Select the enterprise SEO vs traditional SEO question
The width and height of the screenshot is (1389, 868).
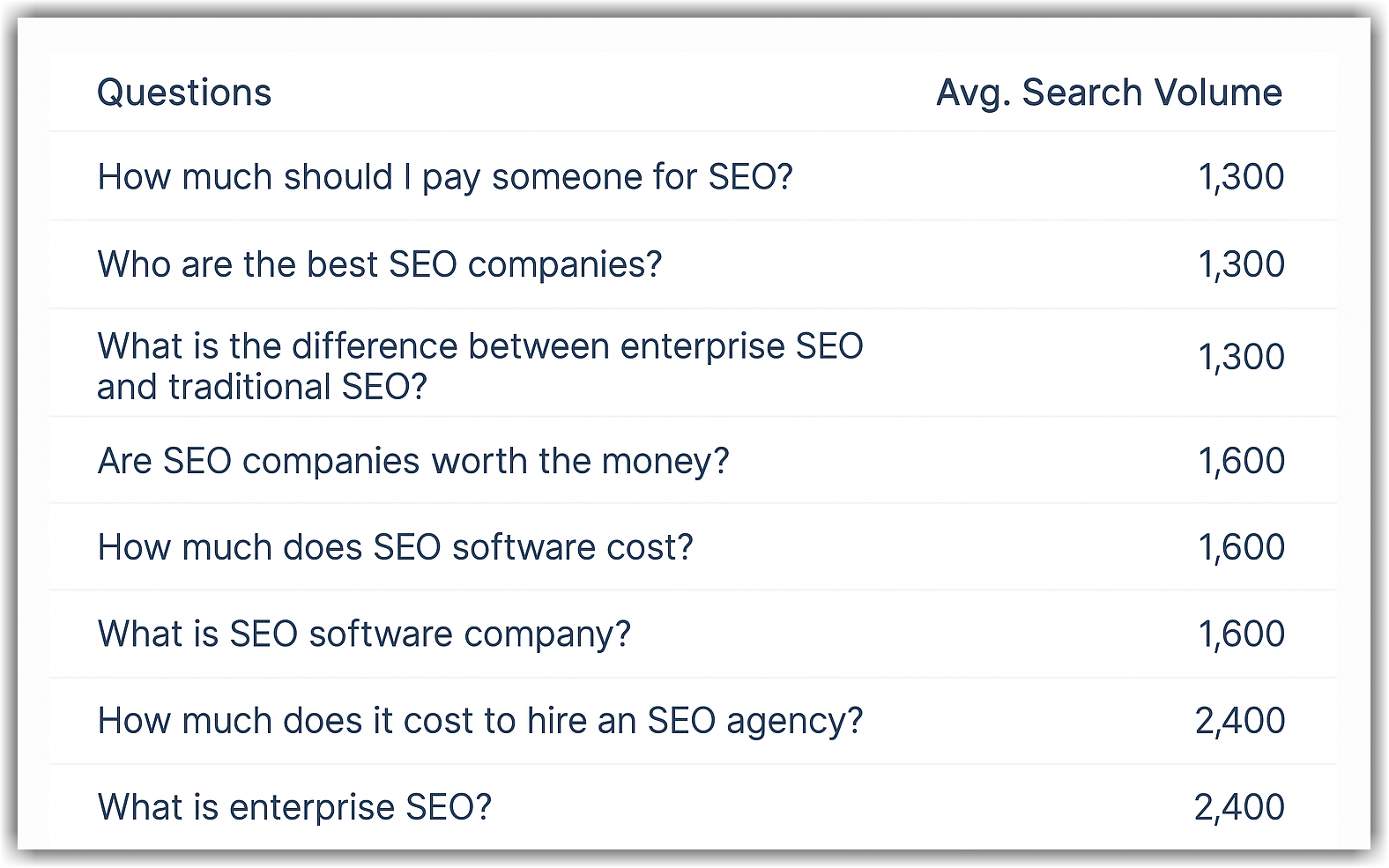click(x=480, y=366)
